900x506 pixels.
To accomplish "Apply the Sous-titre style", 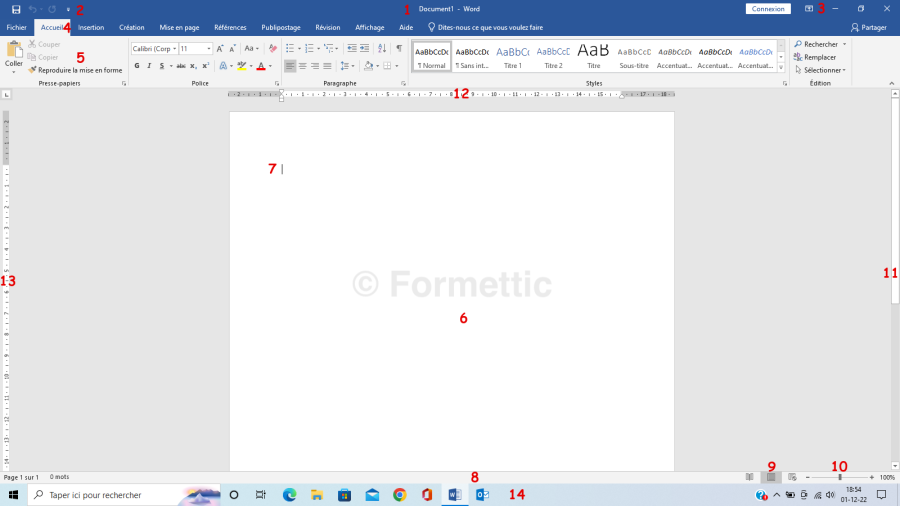I will 634,56.
